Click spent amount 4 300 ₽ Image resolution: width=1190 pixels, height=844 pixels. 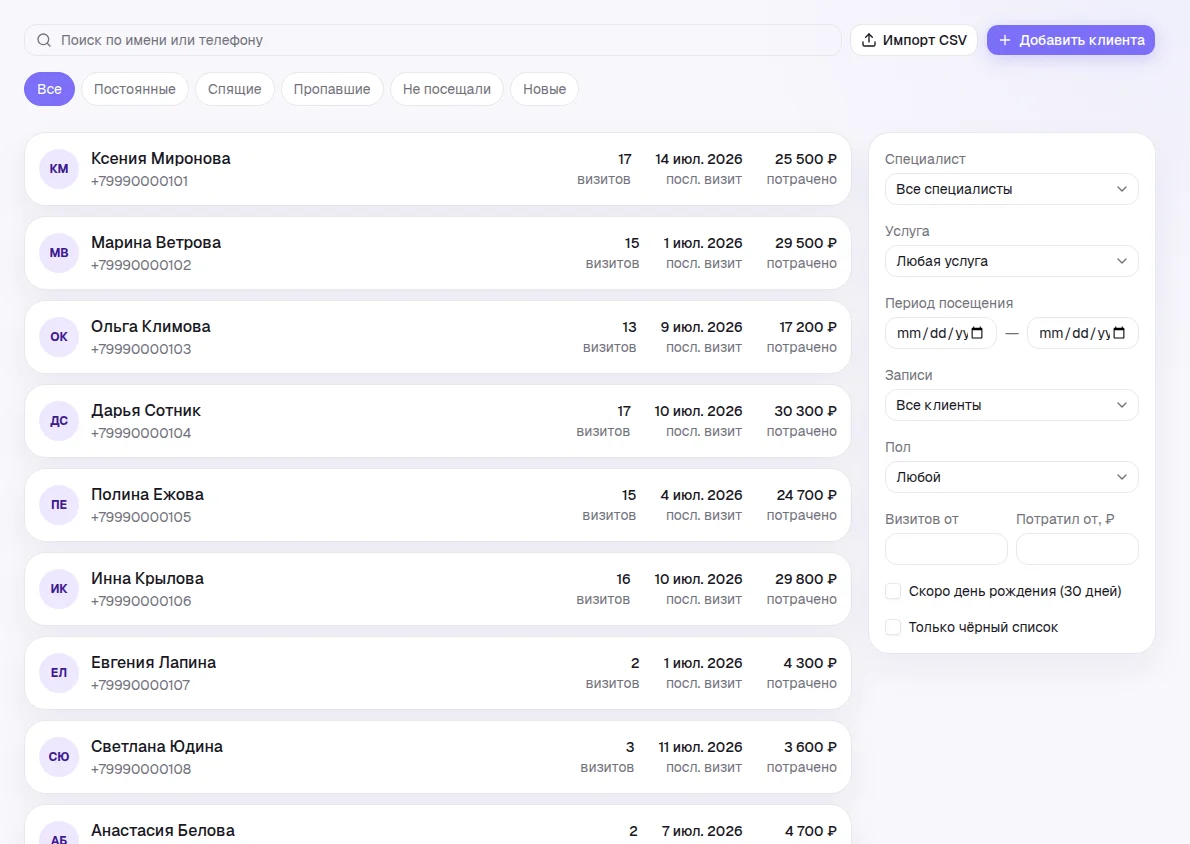(x=810, y=663)
